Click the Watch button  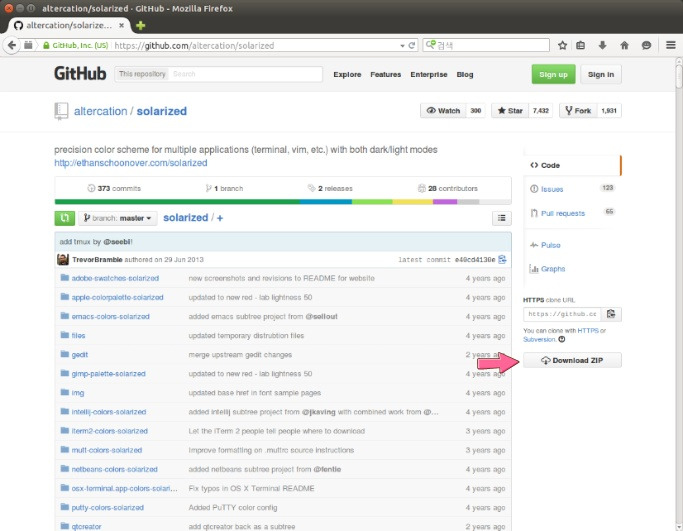(x=443, y=111)
